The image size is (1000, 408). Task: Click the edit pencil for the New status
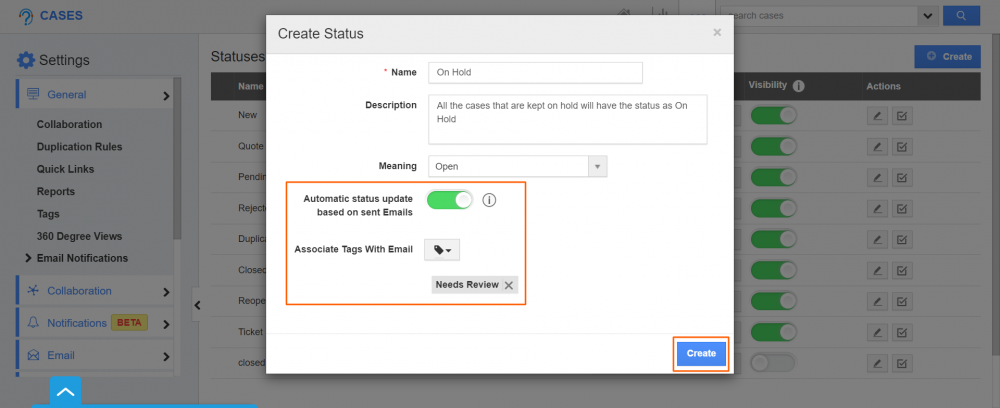[x=877, y=116]
